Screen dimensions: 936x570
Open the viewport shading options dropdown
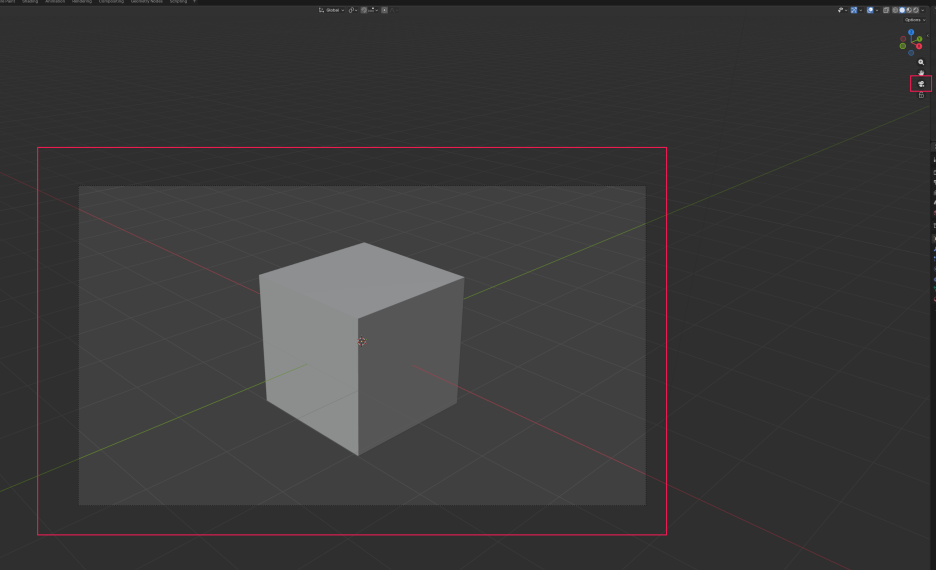923,10
